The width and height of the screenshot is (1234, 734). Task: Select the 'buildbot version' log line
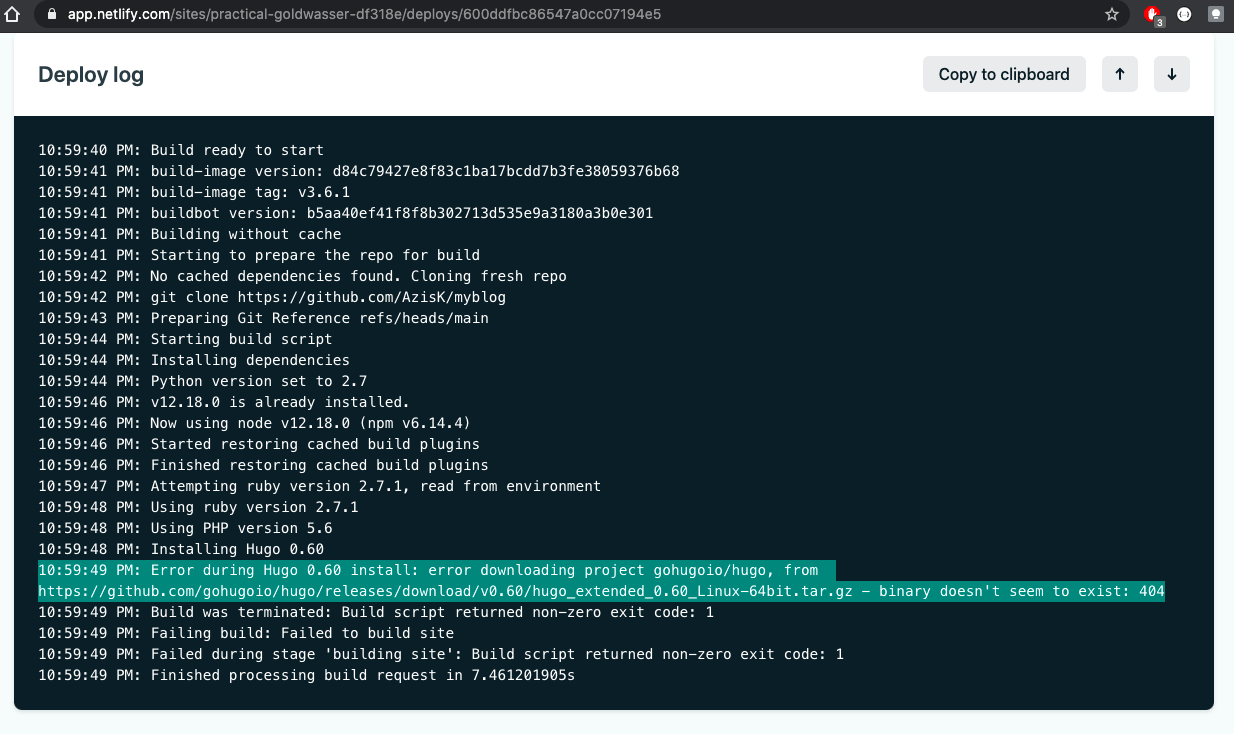click(346, 213)
